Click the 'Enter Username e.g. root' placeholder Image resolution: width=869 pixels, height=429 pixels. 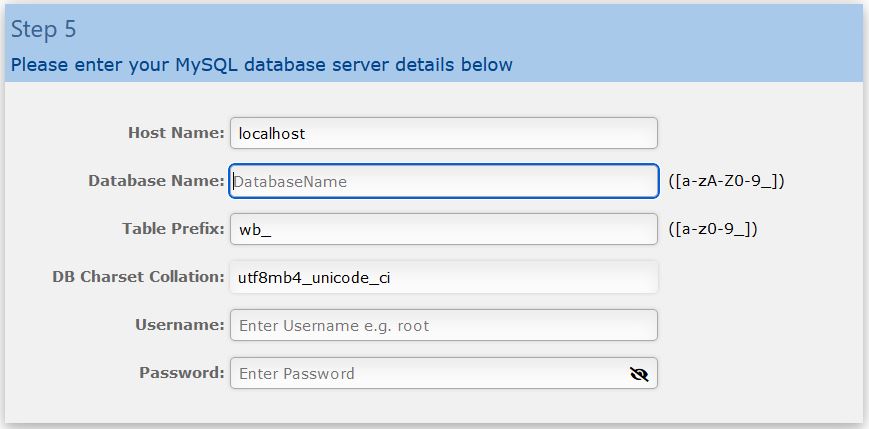point(334,325)
